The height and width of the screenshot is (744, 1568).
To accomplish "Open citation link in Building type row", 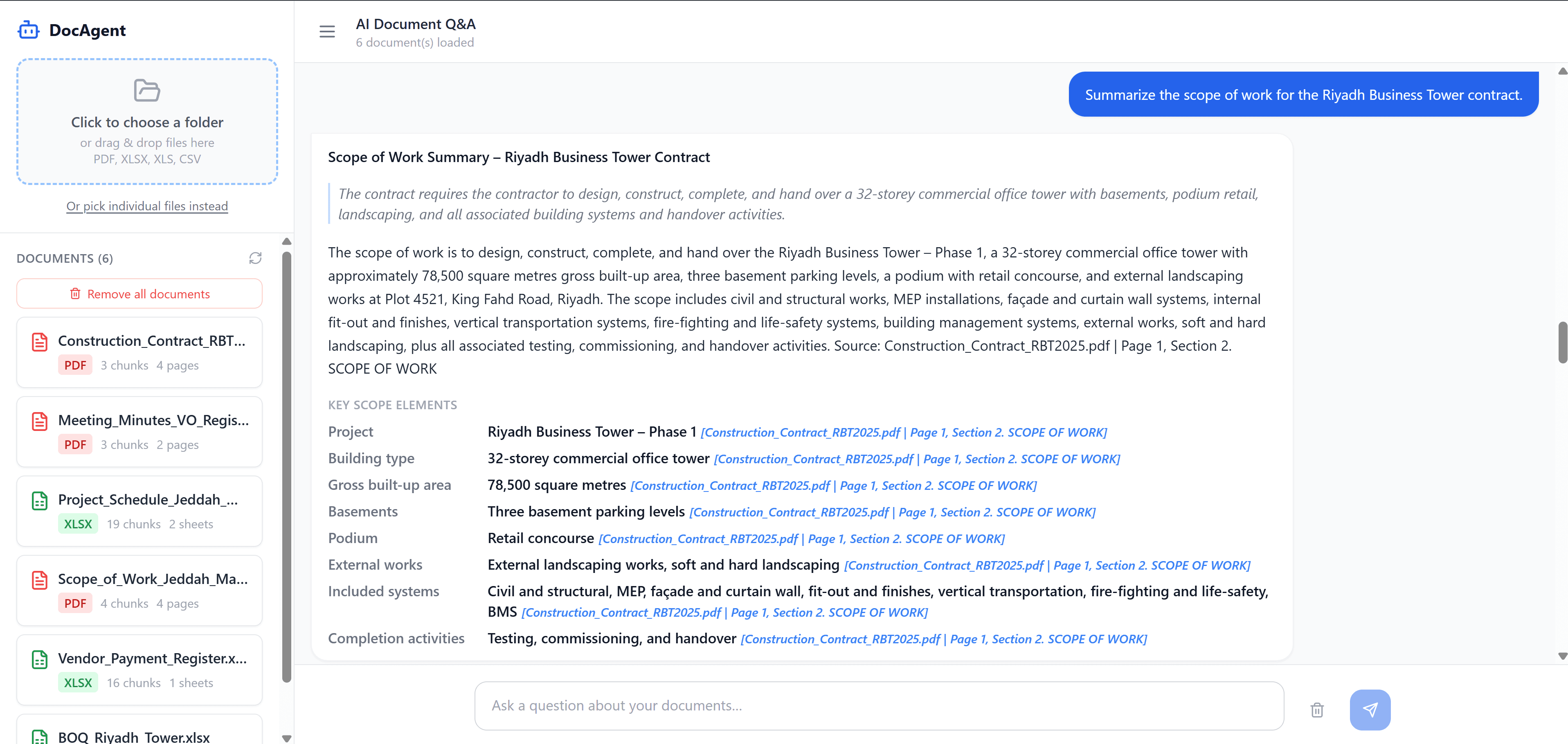I will point(917,460).
